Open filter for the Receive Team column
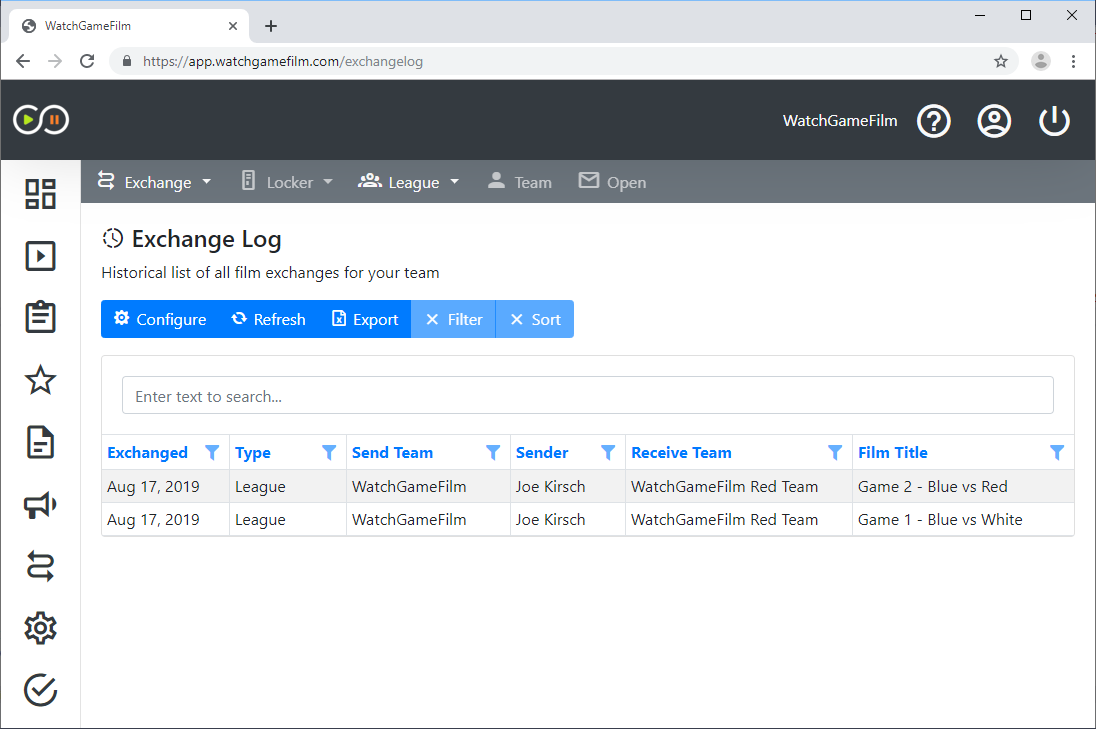The height and width of the screenshot is (729, 1096). point(835,453)
